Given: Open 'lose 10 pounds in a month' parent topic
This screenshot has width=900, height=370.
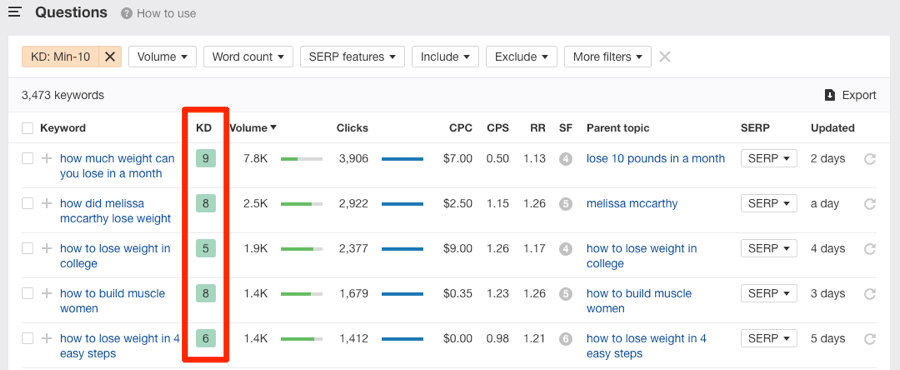Looking at the screenshot, I should point(655,158).
